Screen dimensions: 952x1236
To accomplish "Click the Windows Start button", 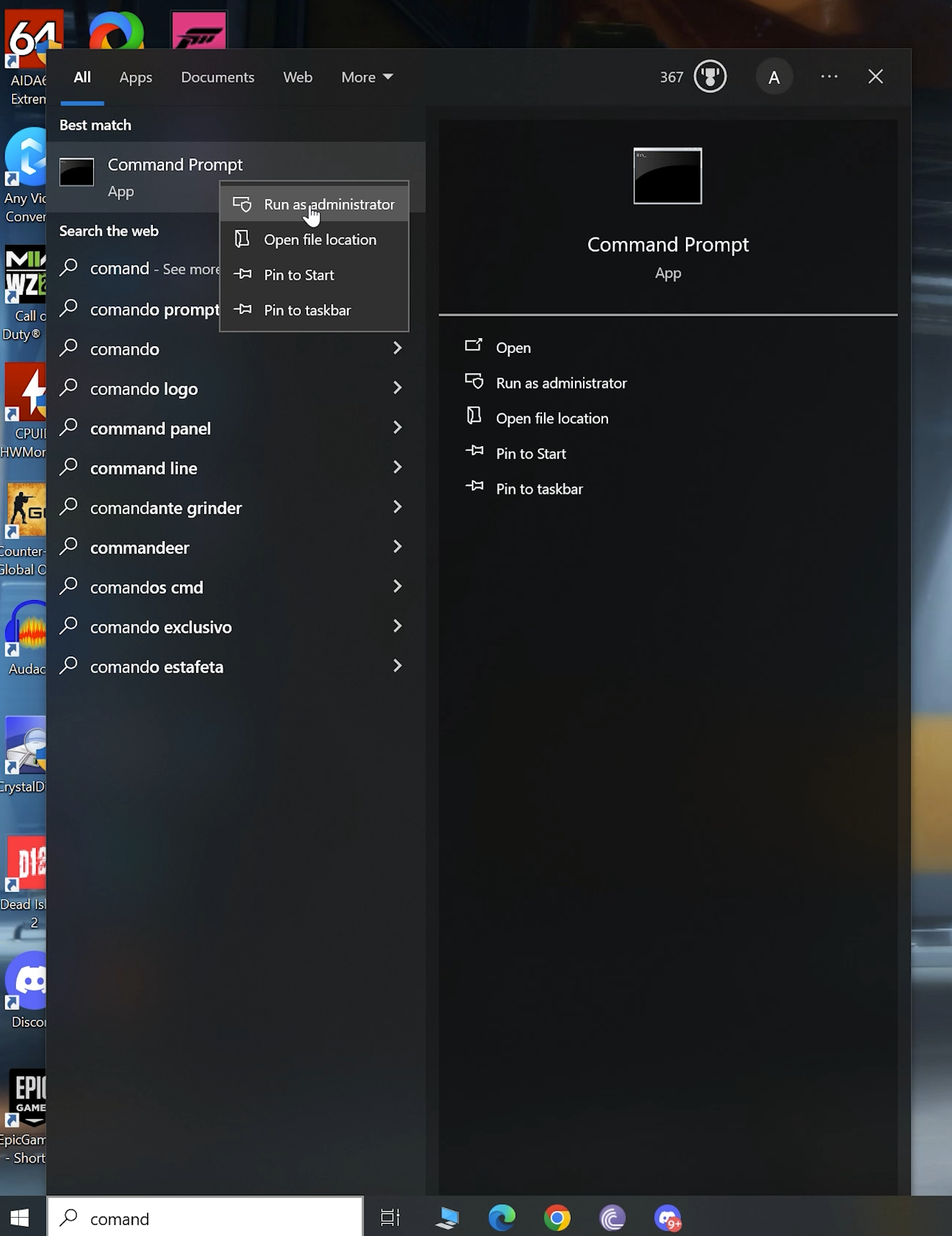I will click(x=20, y=1217).
